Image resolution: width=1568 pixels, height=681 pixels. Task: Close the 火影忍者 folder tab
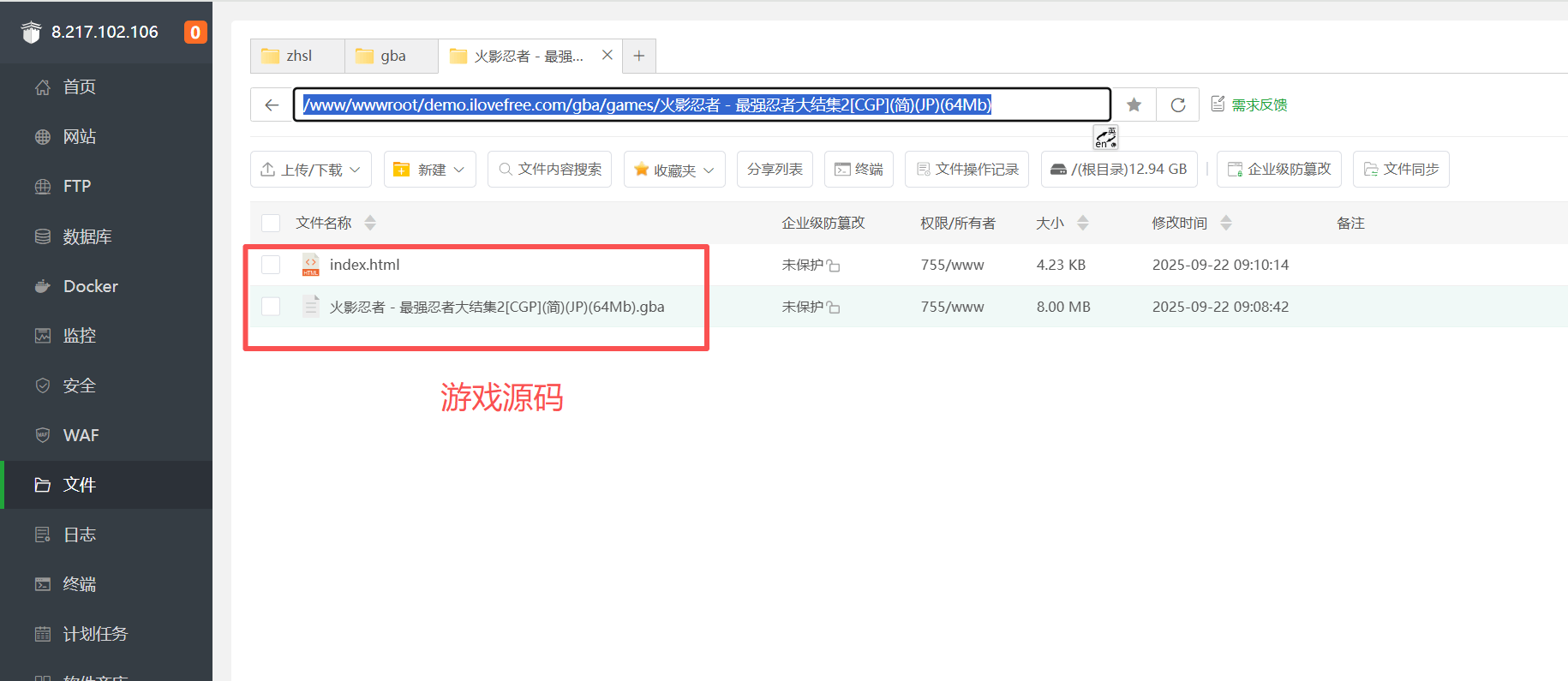click(x=607, y=55)
